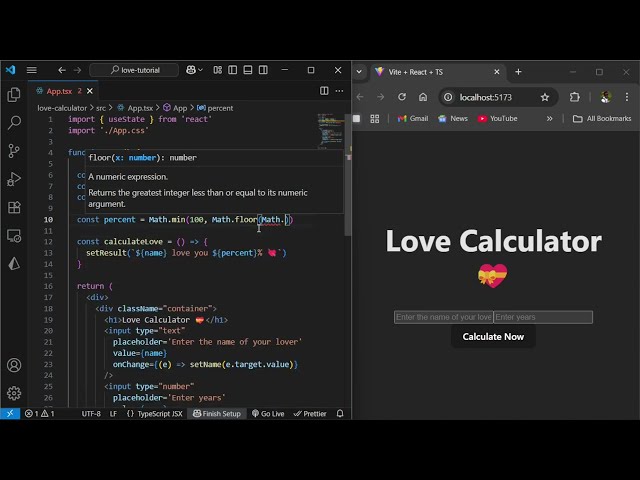640x480 pixels.
Task: Open the remote window indicator in status bar
Action: 10,413
